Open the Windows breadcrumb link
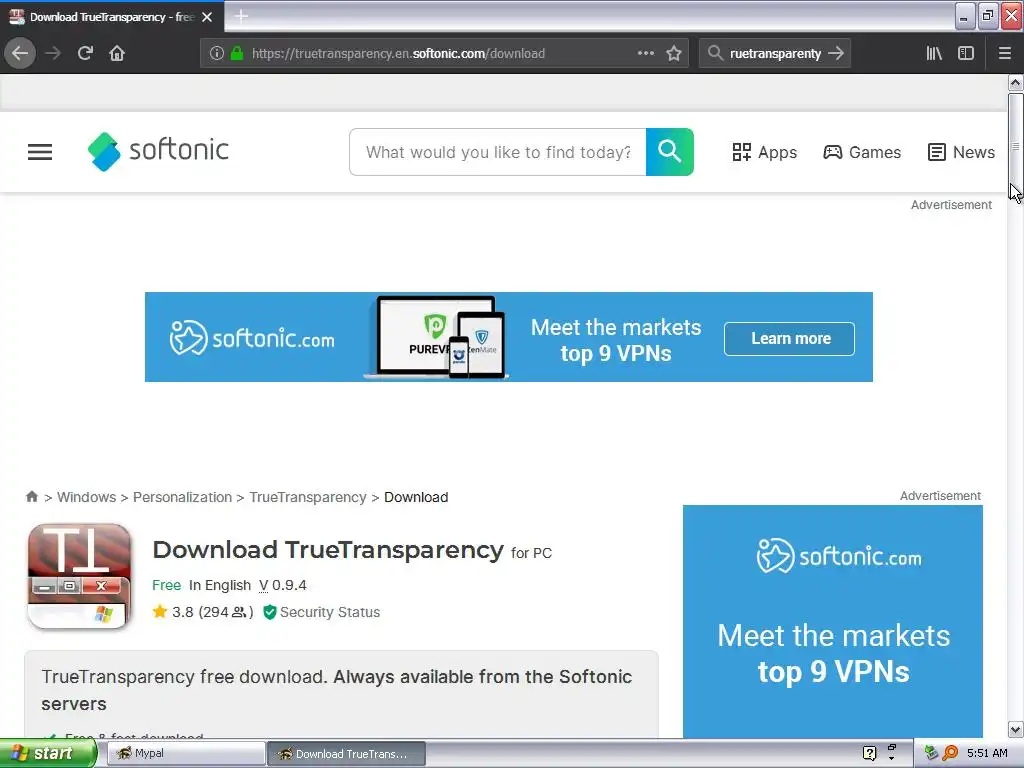This screenshot has height=768, width=1024. [86, 497]
